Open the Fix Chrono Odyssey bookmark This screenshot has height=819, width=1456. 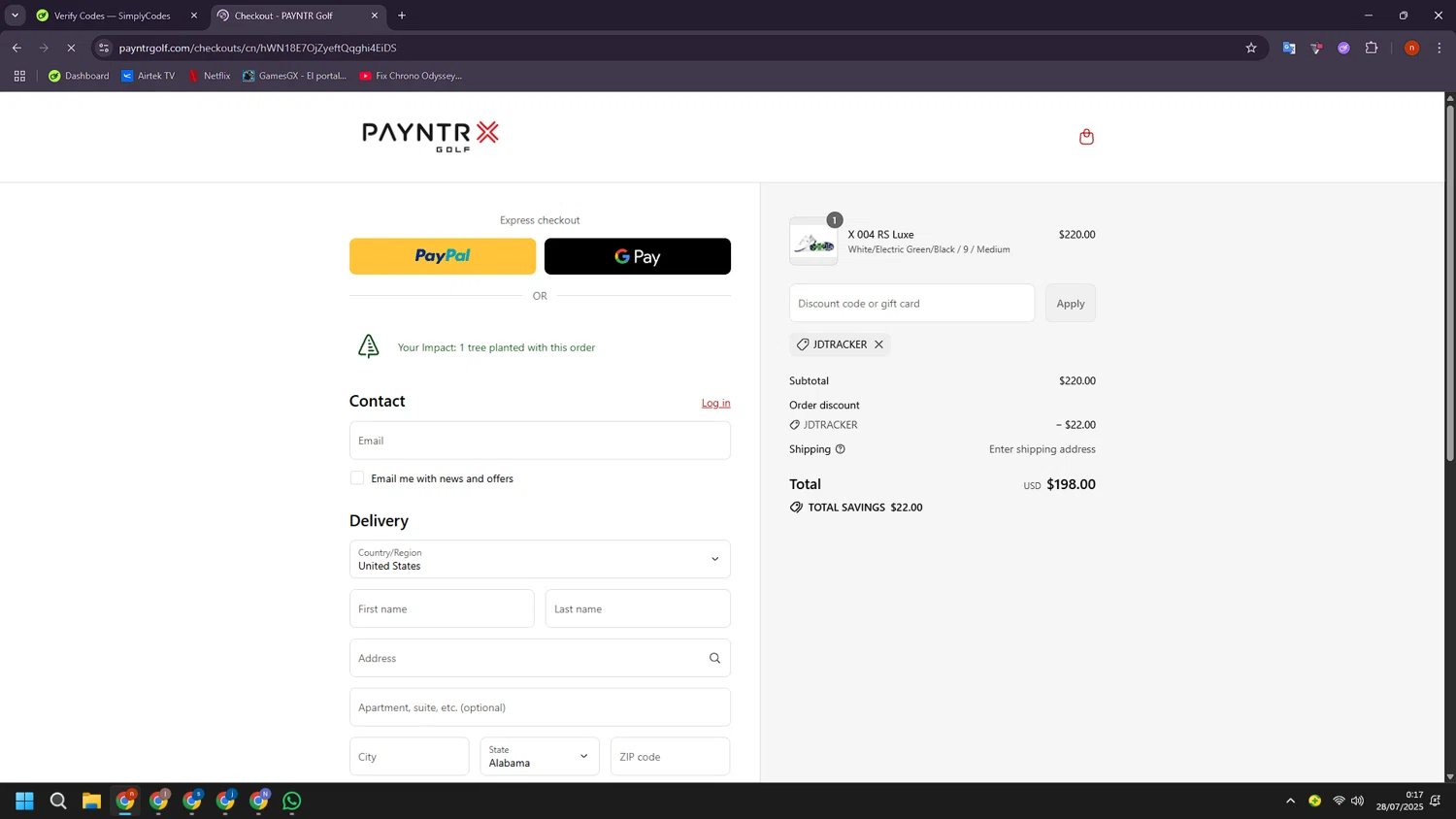point(411,76)
